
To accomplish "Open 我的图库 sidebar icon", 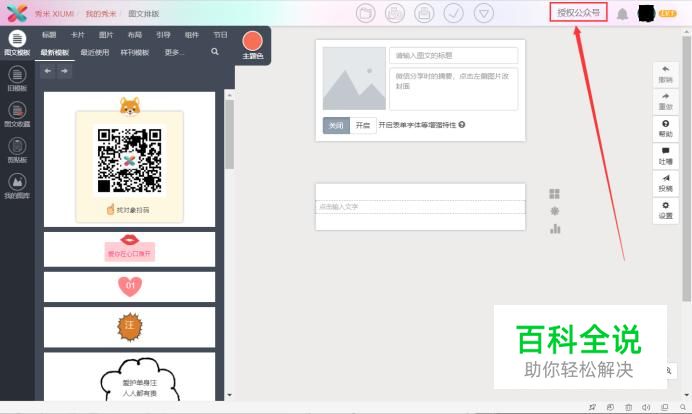I will click(x=17, y=186).
